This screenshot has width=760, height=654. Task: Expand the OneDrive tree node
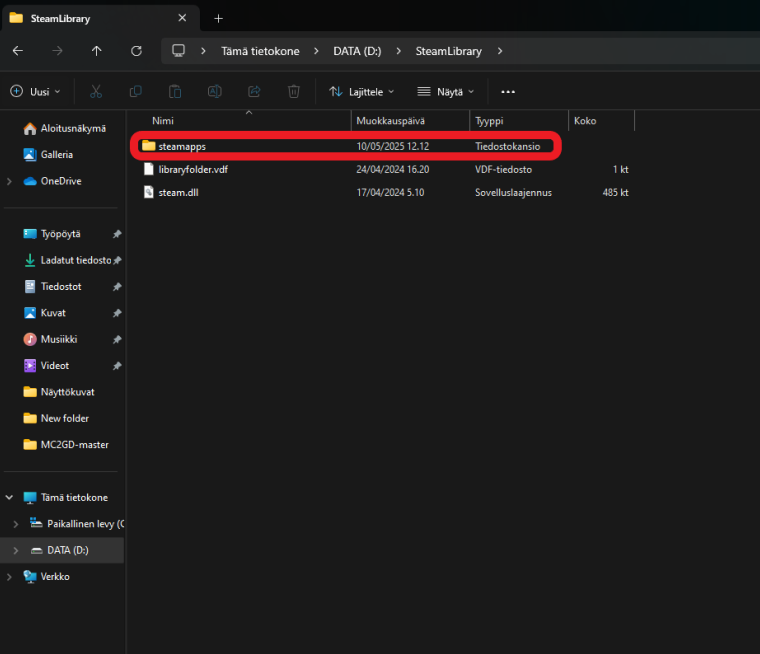(9, 181)
